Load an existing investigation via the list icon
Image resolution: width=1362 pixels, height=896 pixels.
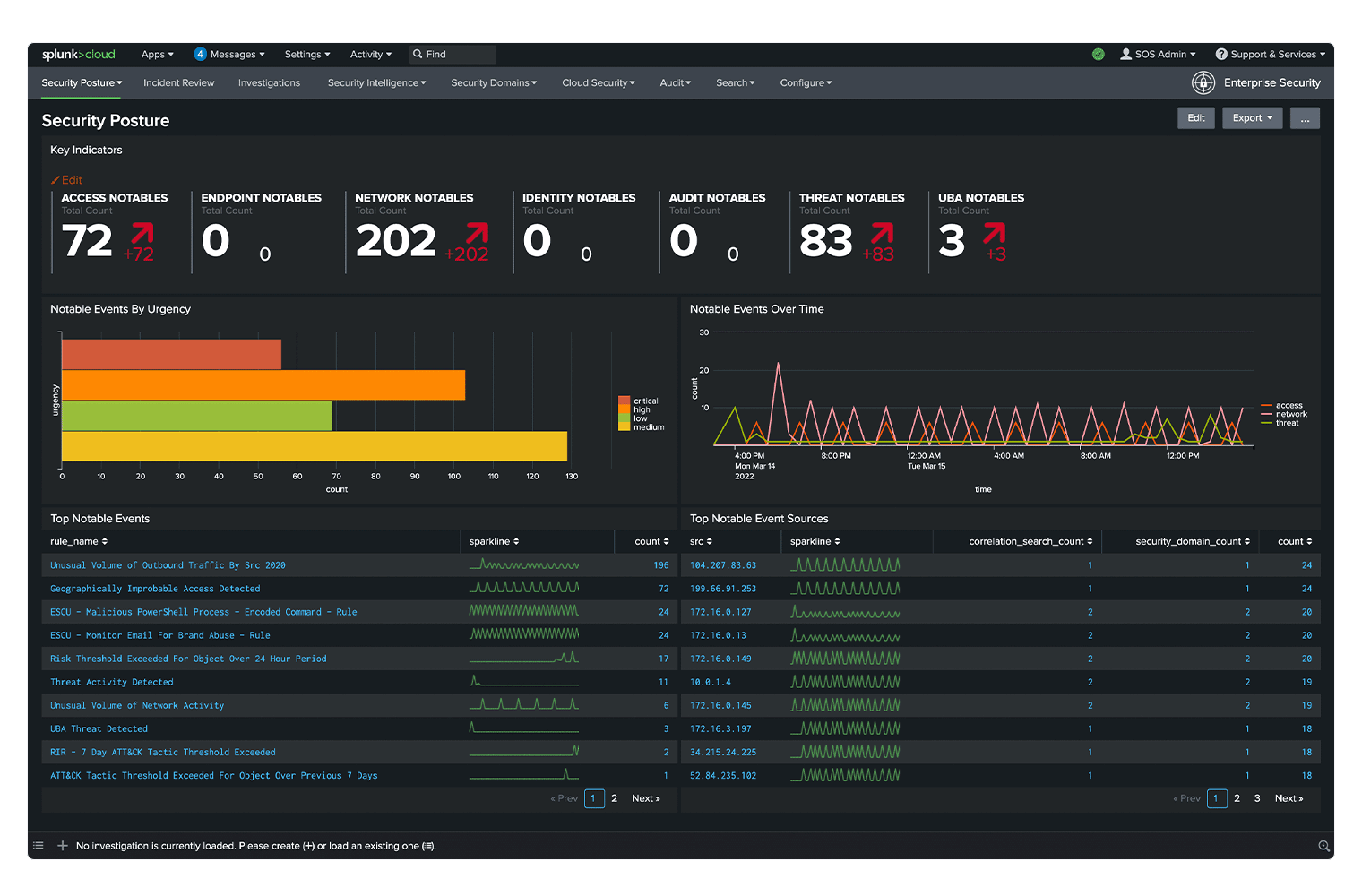38,845
